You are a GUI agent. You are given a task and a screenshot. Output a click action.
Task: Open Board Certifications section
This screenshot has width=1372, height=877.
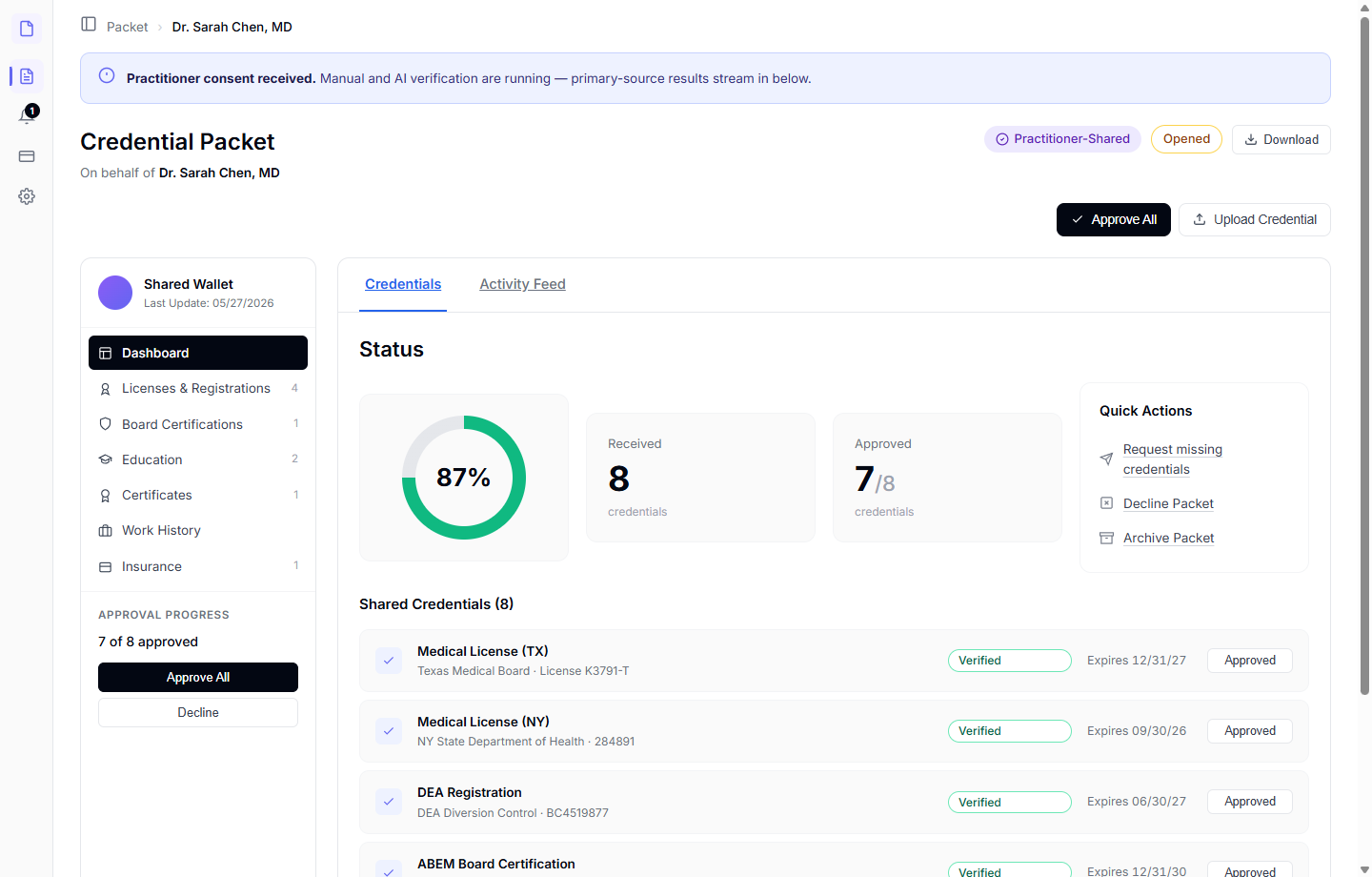[198, 424]
